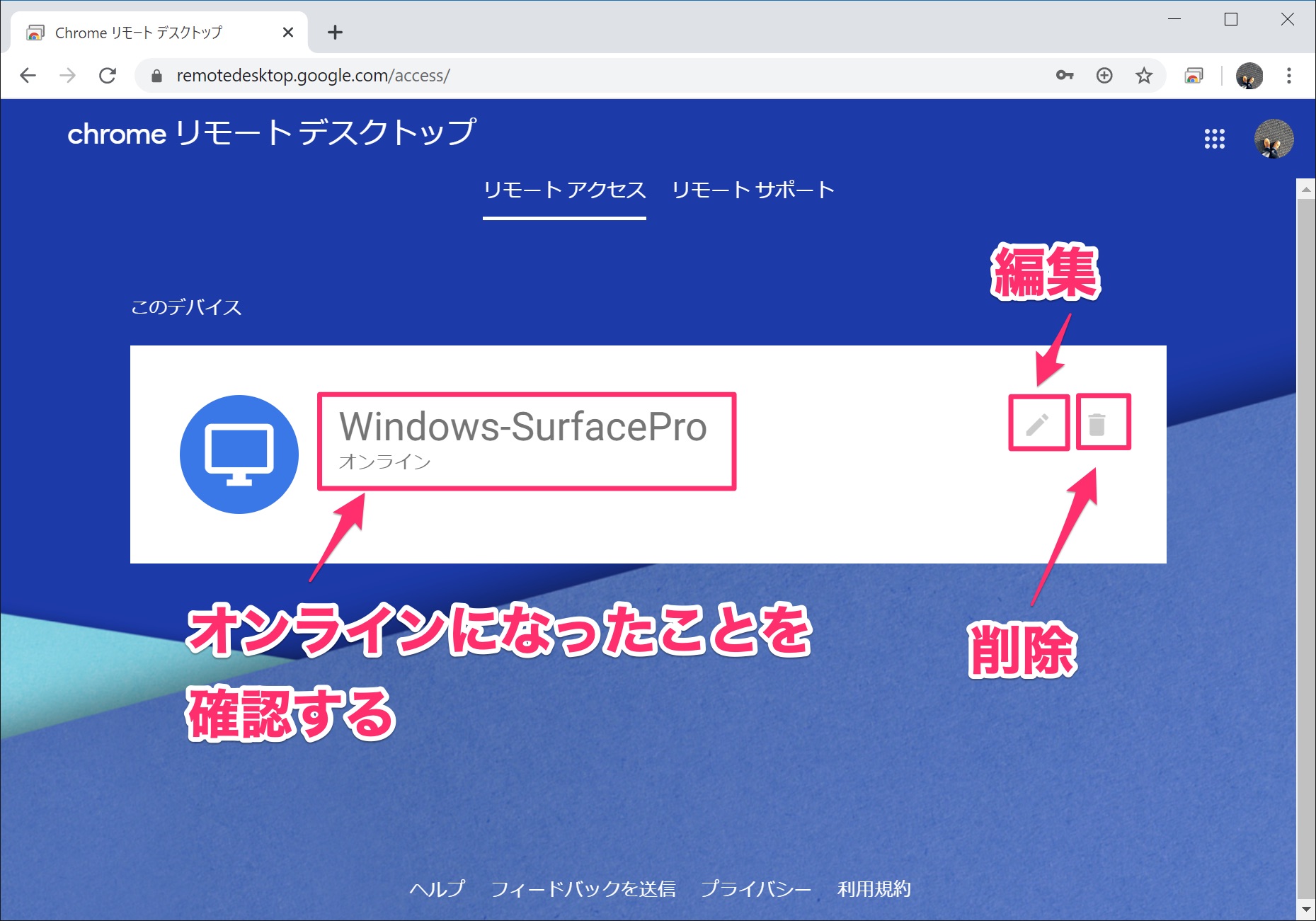This screenshot has height=921, width=1316.
Task: Switch to the リモート サポート tab
Action: tap(753, 190)
